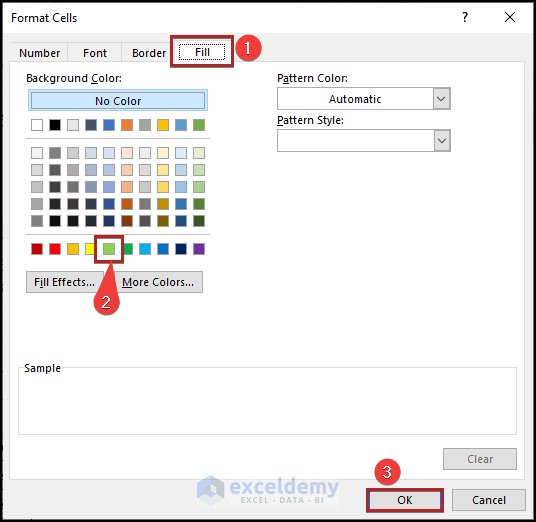Select yellow standard color swatch
The image size is (536, 522).
[90, 249]
